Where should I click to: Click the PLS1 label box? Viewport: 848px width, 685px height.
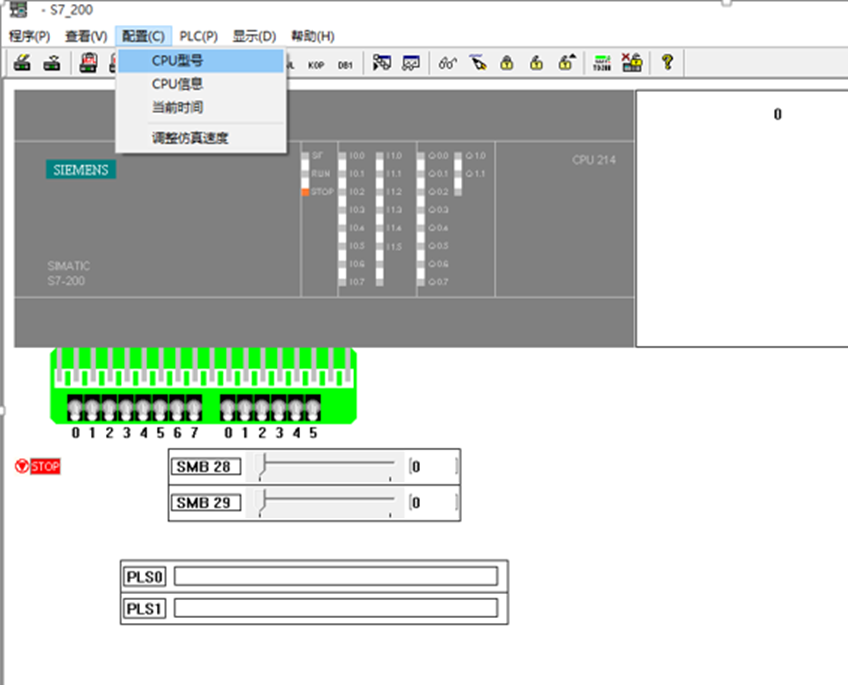point(144,609)
